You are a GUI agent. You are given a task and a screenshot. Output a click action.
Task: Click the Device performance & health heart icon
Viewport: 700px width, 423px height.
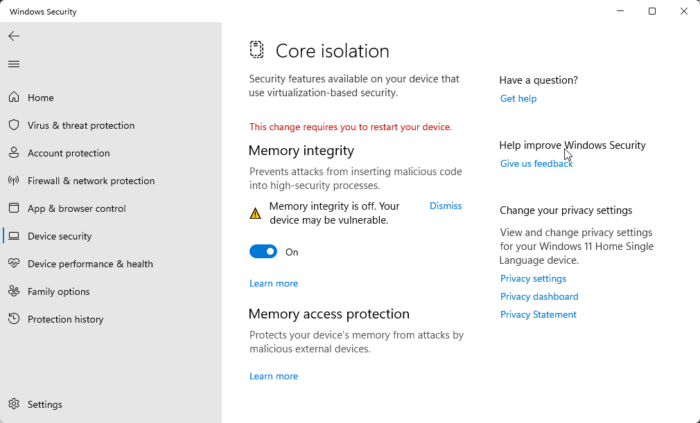point(14,264)
